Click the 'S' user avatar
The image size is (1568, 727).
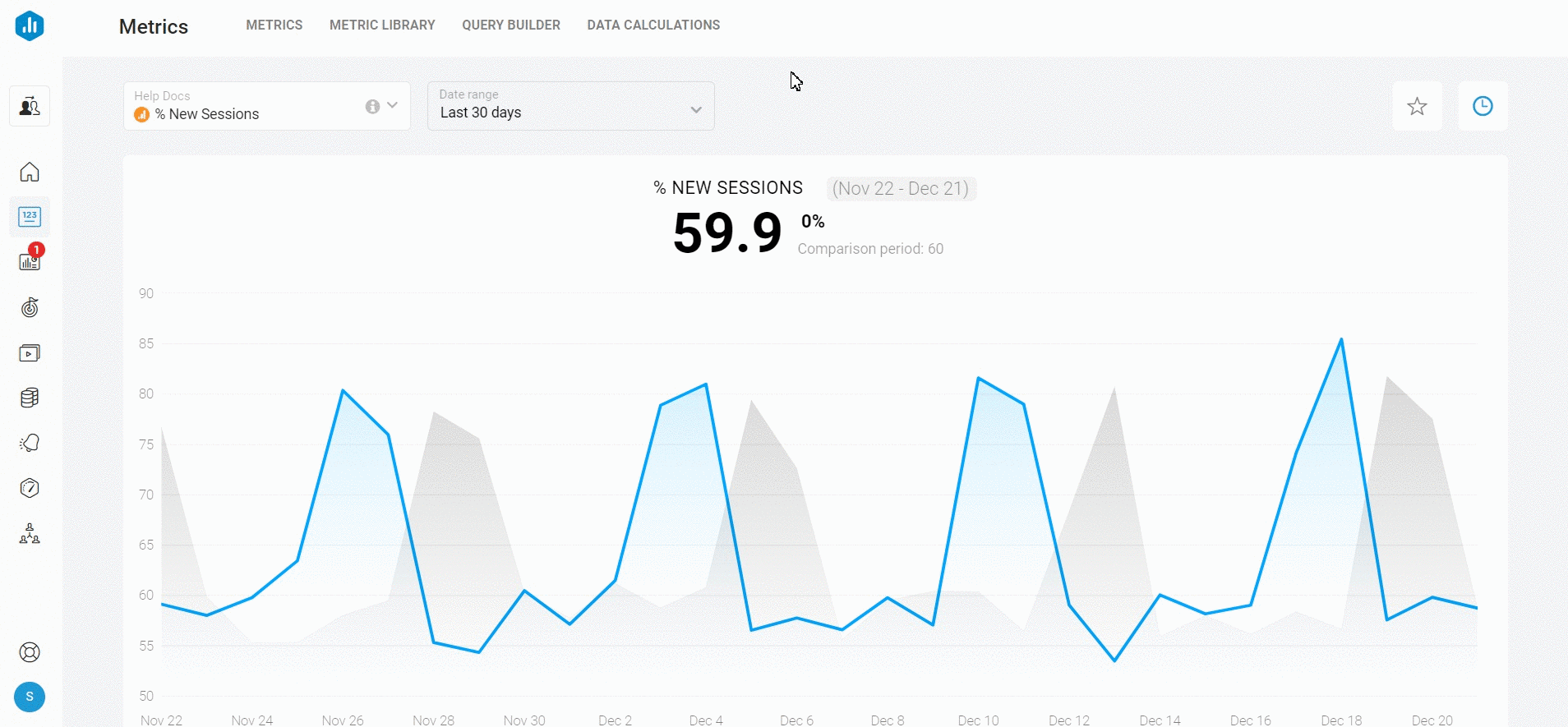(30, 697)
